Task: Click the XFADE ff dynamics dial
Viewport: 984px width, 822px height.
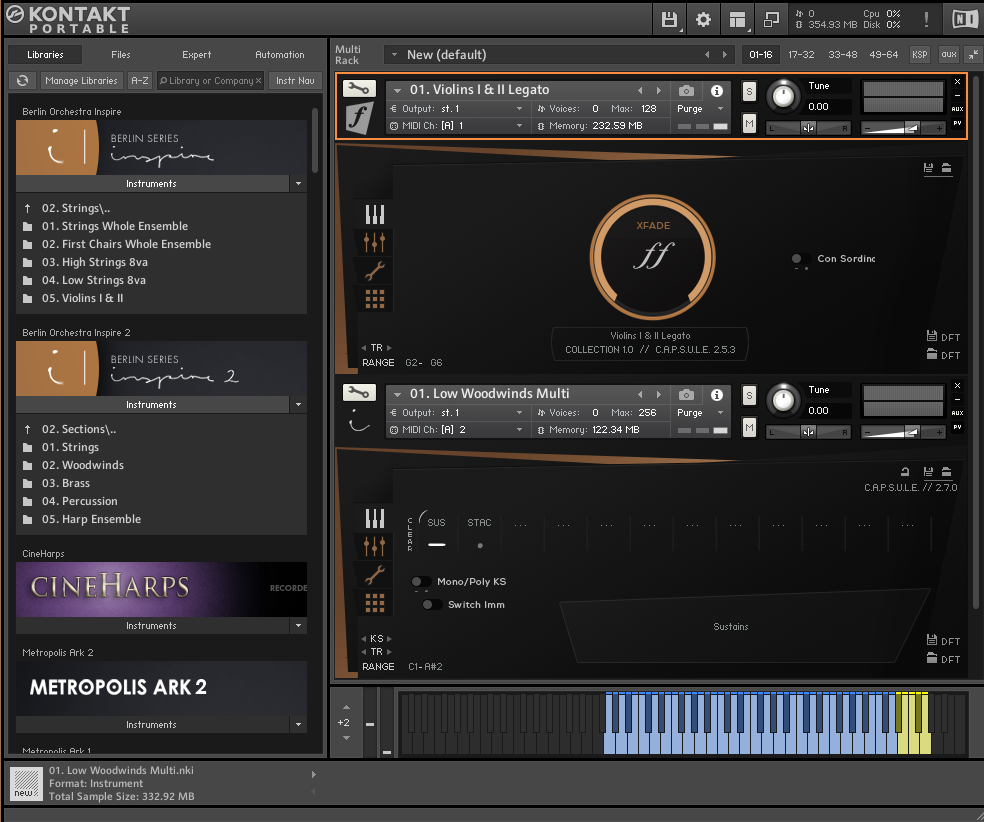Action: (653, 256)
